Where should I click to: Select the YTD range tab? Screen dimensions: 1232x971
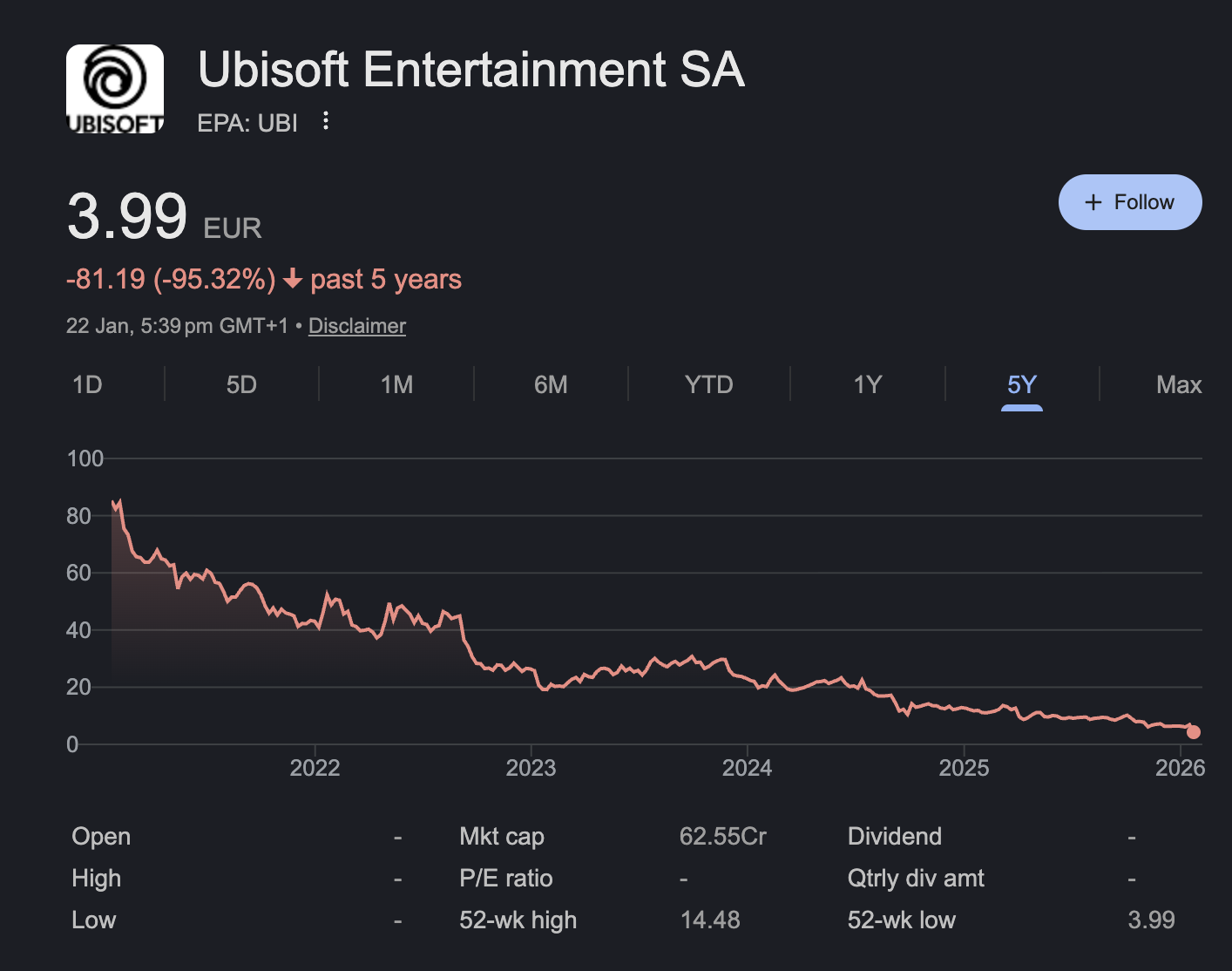tap(709, 384)
